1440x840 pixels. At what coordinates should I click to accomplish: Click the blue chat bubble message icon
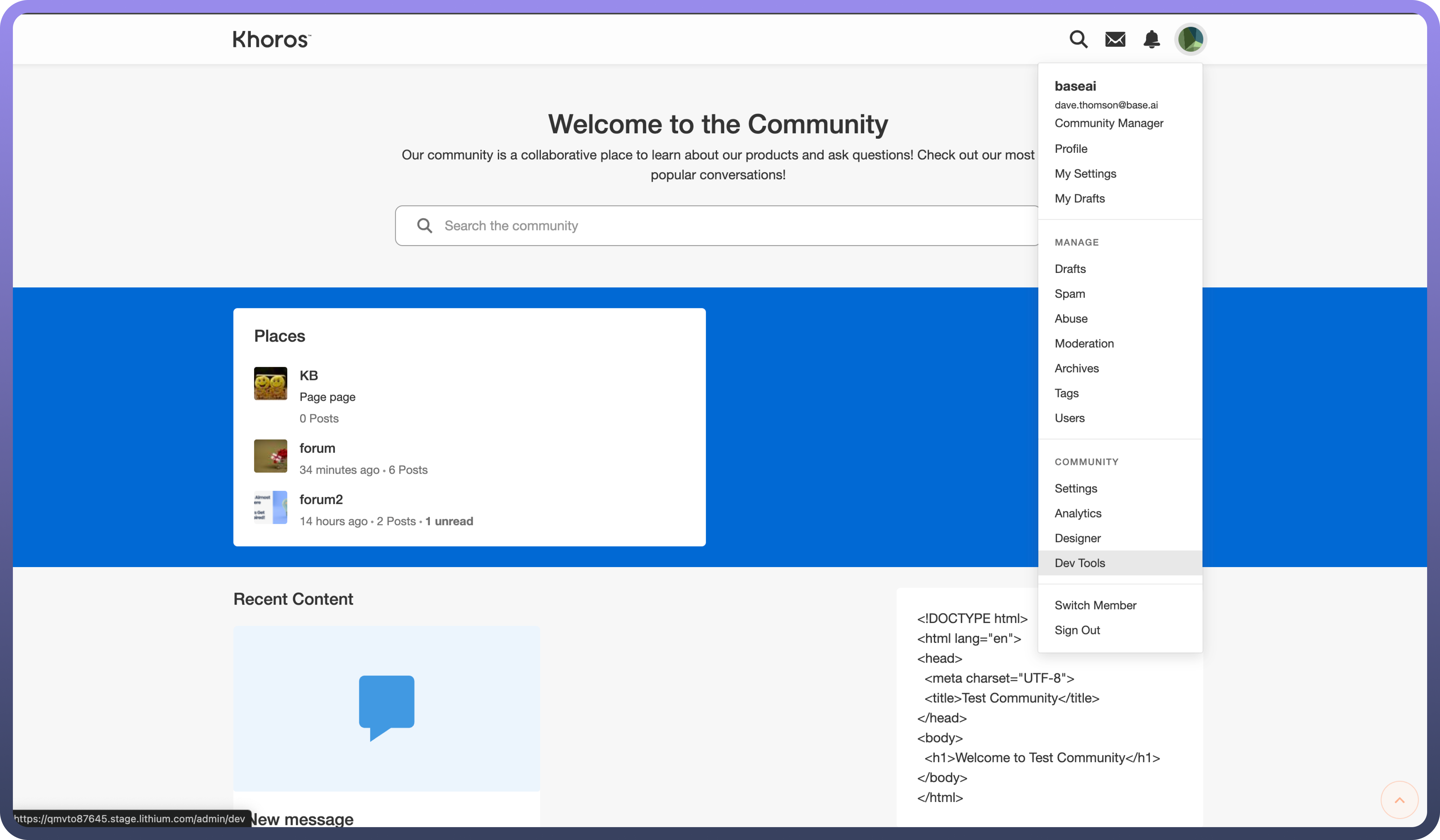386,706
